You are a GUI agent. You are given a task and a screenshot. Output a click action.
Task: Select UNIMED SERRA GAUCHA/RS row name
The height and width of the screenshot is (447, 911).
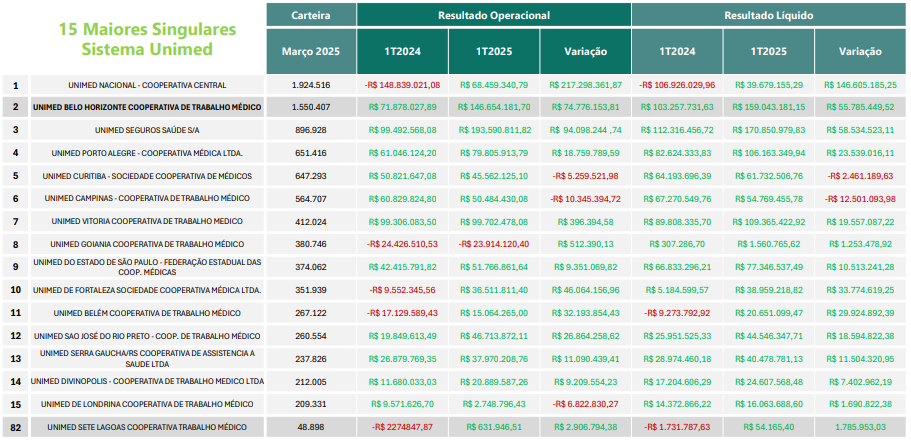click(x=147, y=359)
